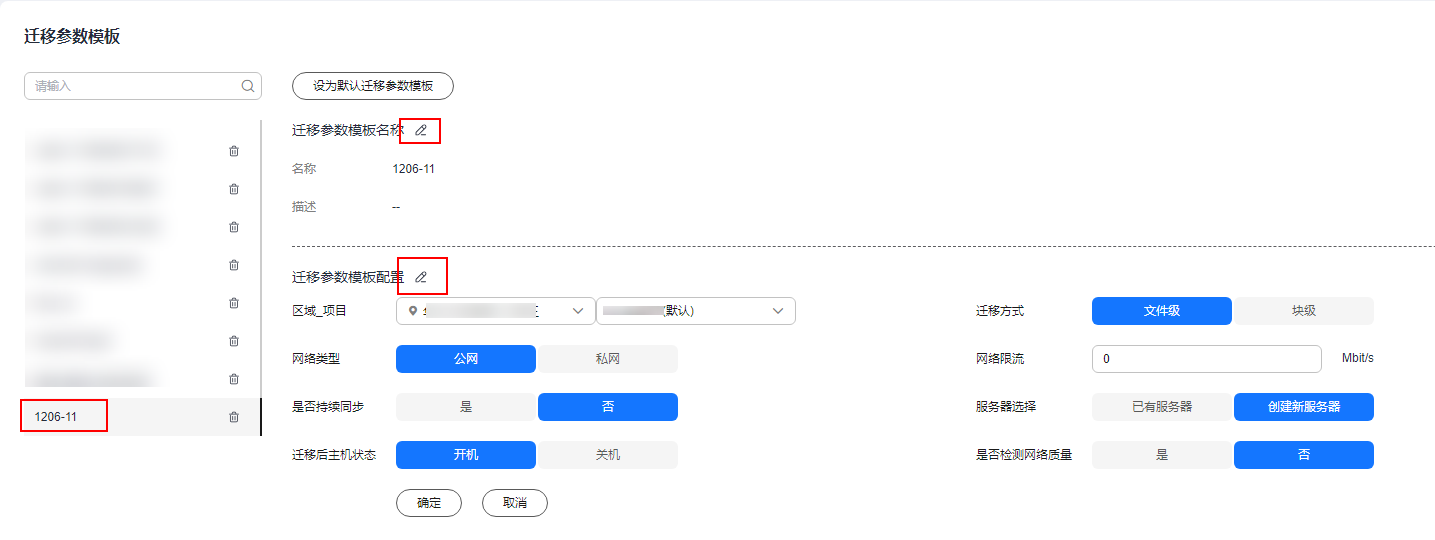The image size is (1435, 540).
Task: Delete the template directly above 1206-11
Action: [234, 379]
